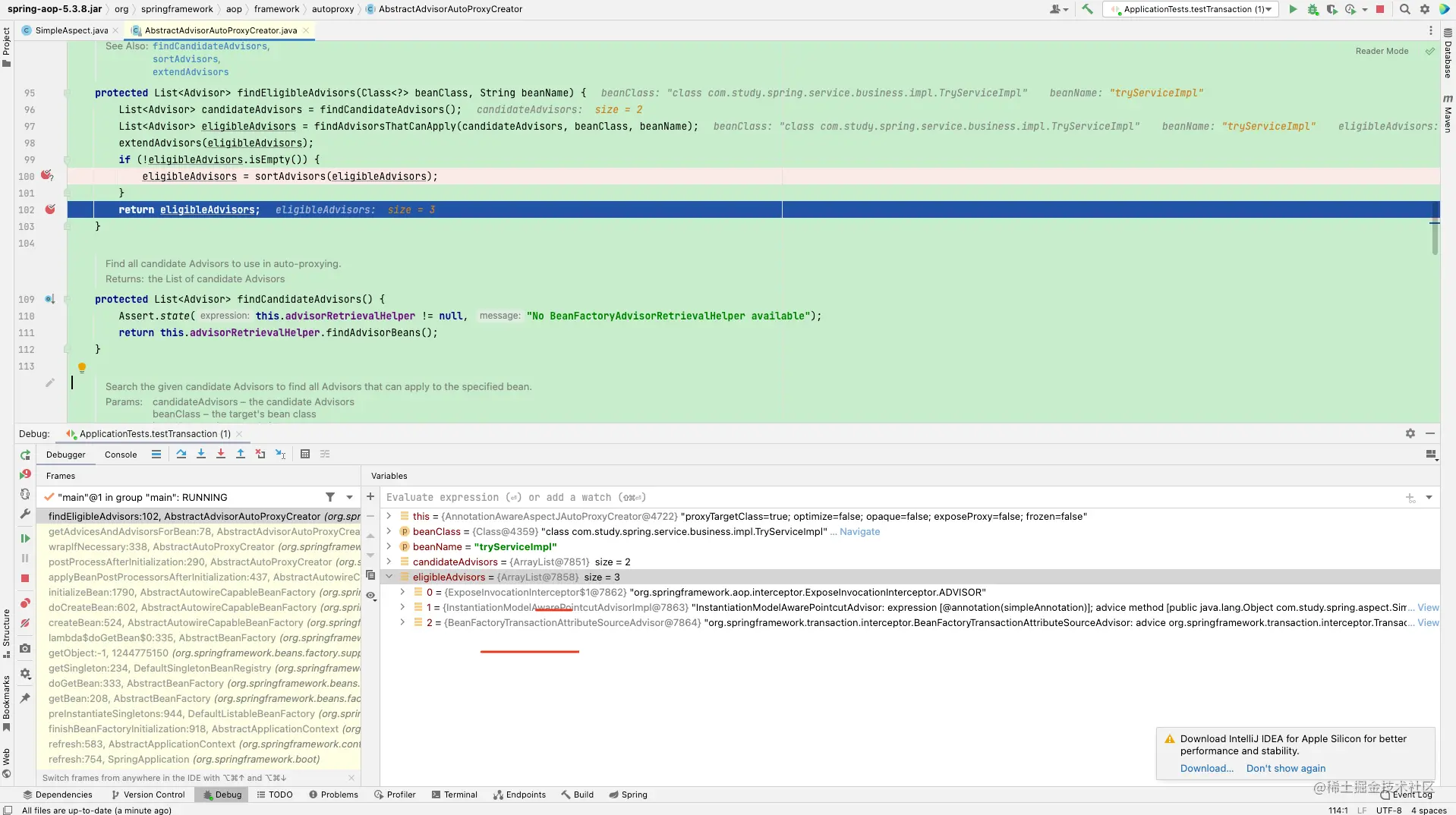Switch to the SimpleAspect.java editor tab

[71, 30]
